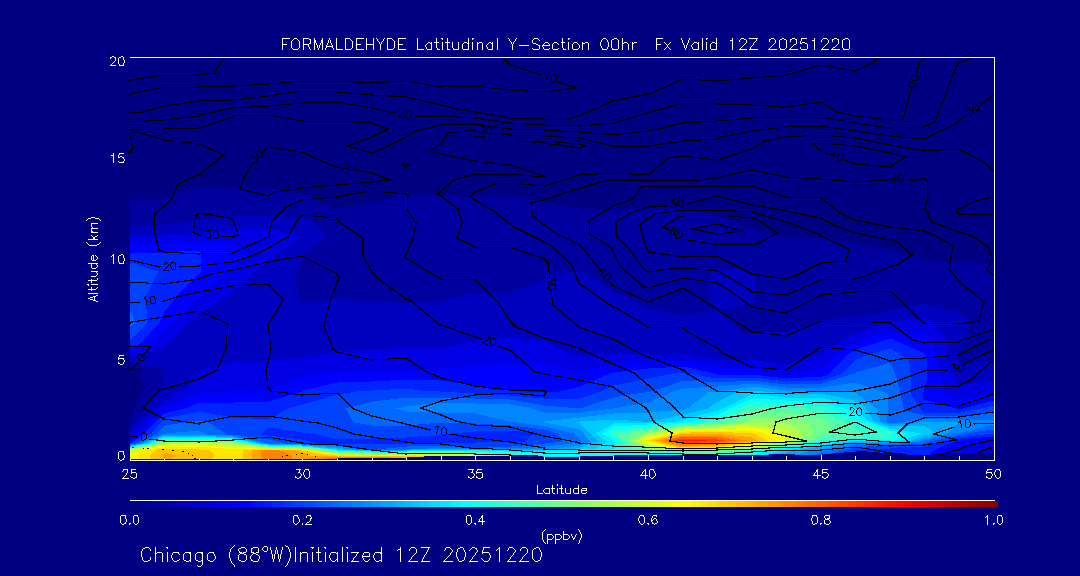Click the '(ppbv)' units label

[x=562, y=536]
